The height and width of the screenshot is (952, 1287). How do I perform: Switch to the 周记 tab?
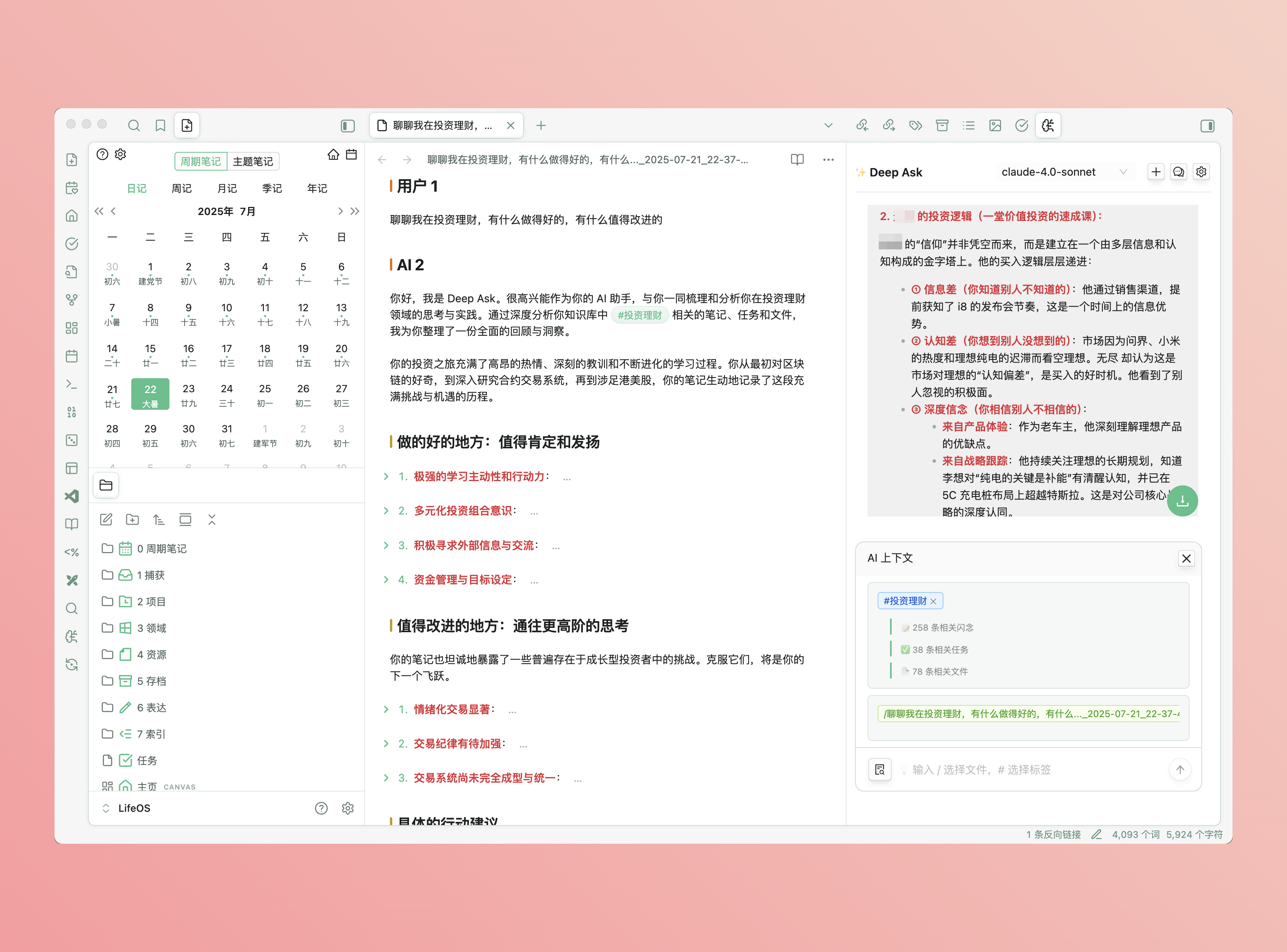click(x=182, y=189)
